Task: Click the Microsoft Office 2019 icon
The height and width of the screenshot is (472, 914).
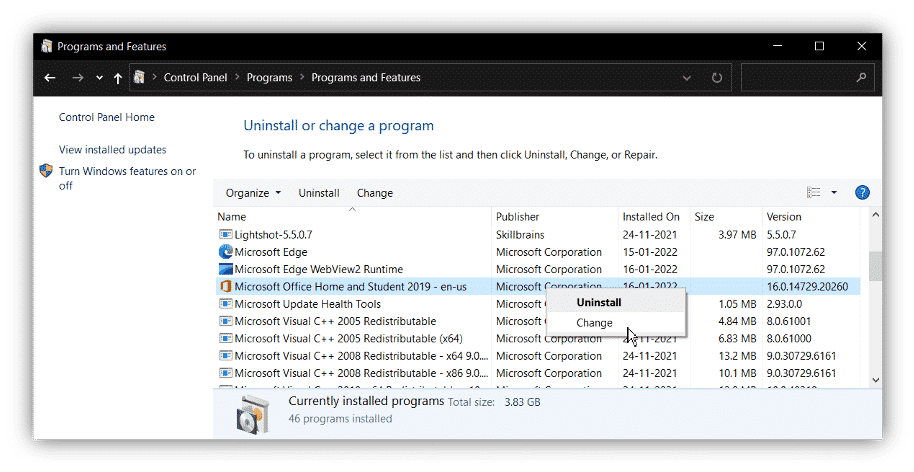Action: click(226, 287)
